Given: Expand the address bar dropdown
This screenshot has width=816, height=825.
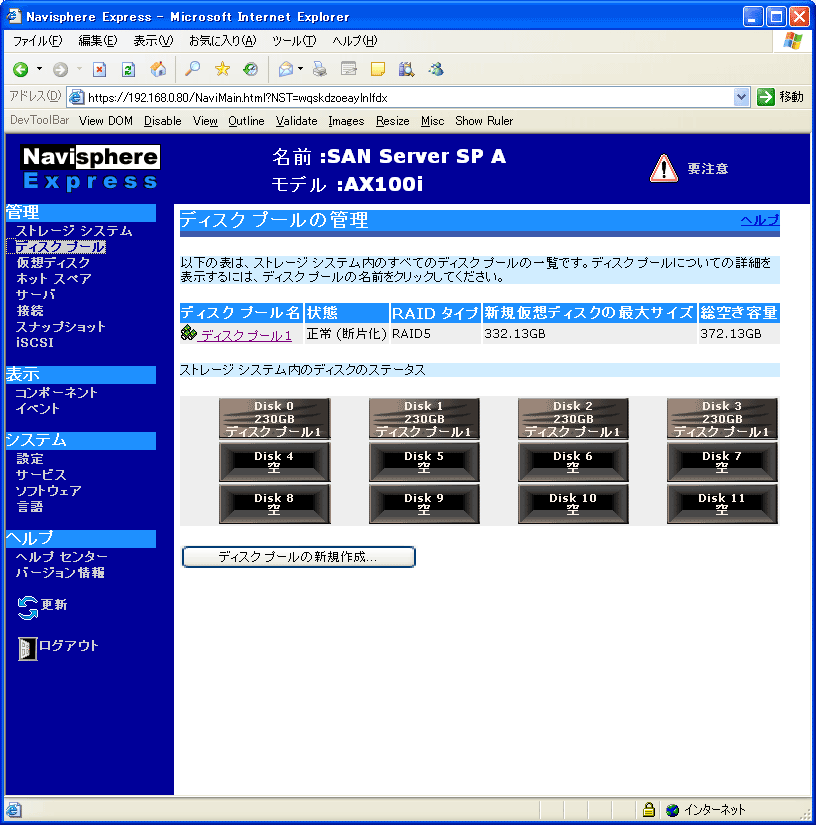Looking at the screenshot, I should 741,97.
